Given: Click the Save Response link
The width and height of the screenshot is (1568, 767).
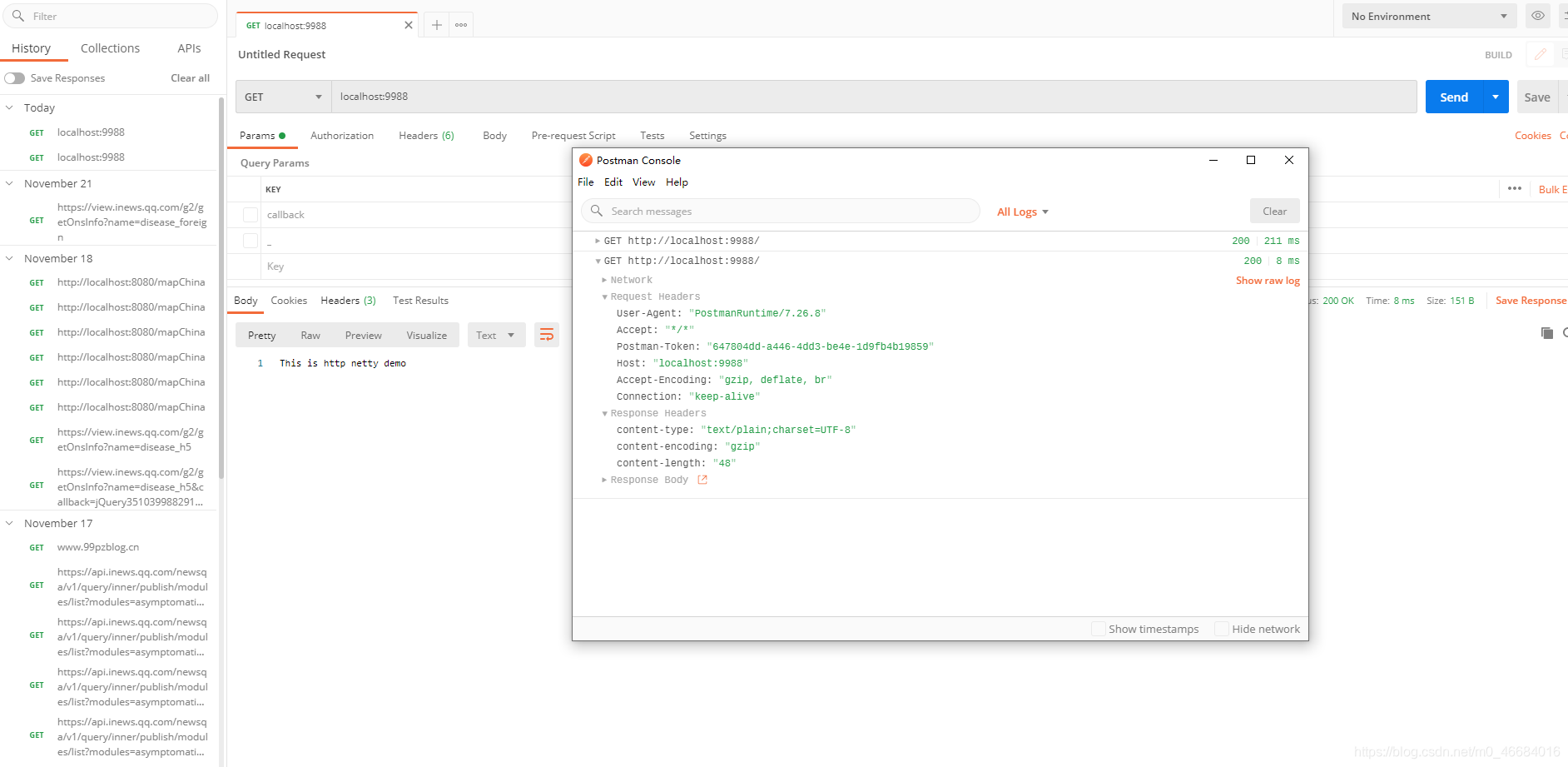Looking at the screenshot, I should click(x=1531, y=301).
